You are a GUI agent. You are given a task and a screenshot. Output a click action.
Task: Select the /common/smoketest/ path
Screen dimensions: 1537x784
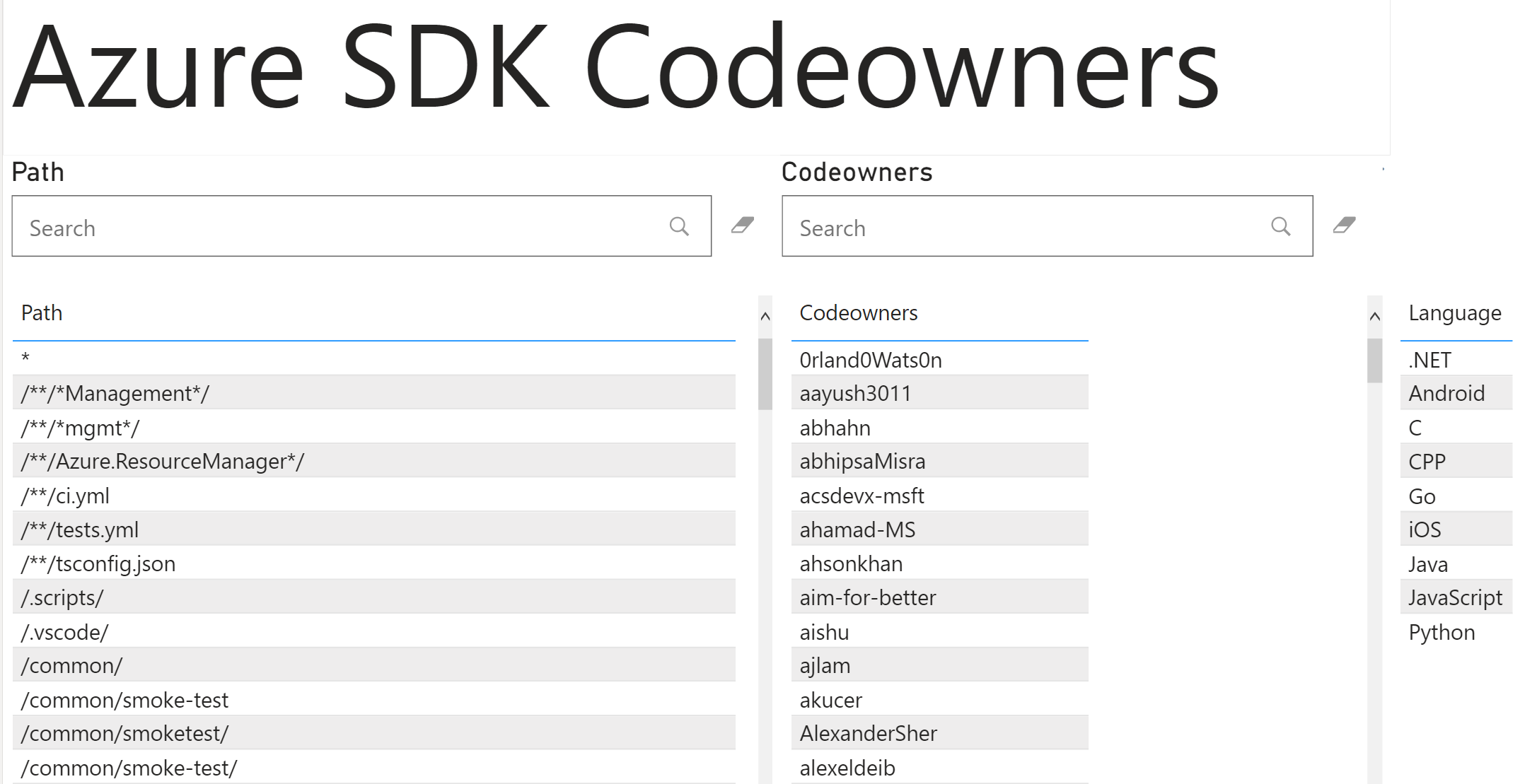pos(124,734)
